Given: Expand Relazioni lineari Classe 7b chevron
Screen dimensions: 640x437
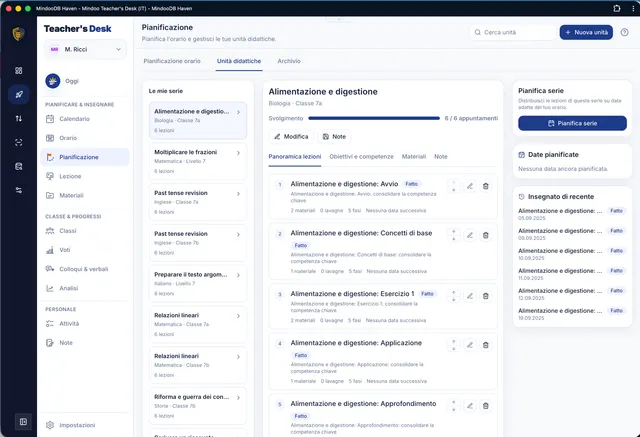Looking at the screenshot, I should pyautogui.click(x=238, y=357).
